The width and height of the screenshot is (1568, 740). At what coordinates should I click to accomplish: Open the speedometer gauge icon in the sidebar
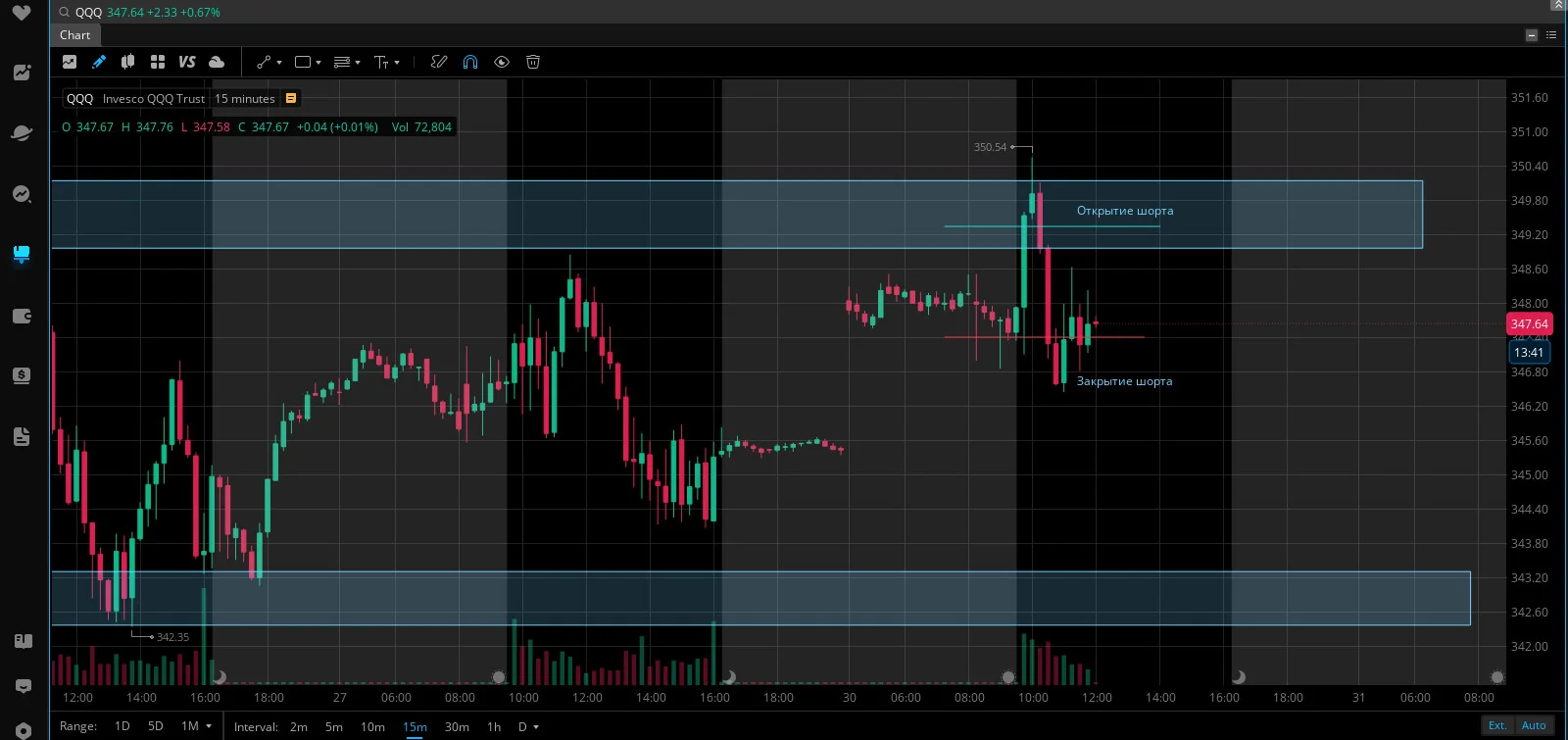click(x=22, y=194)
